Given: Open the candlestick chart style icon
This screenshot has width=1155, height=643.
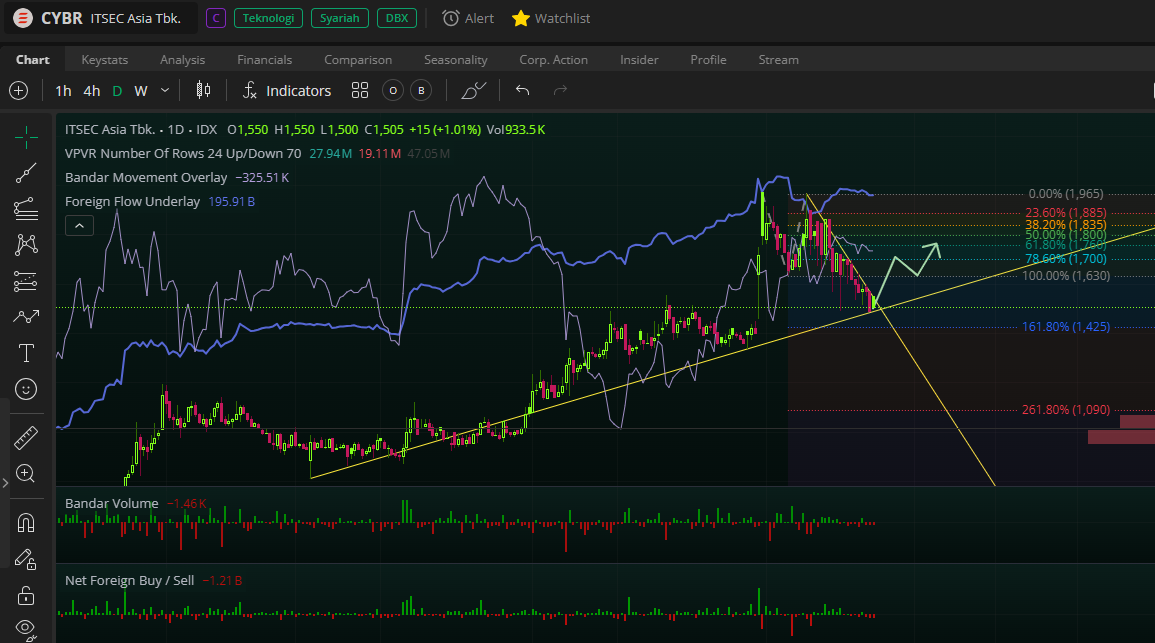Looking at the screenshot, I should 203,91.
